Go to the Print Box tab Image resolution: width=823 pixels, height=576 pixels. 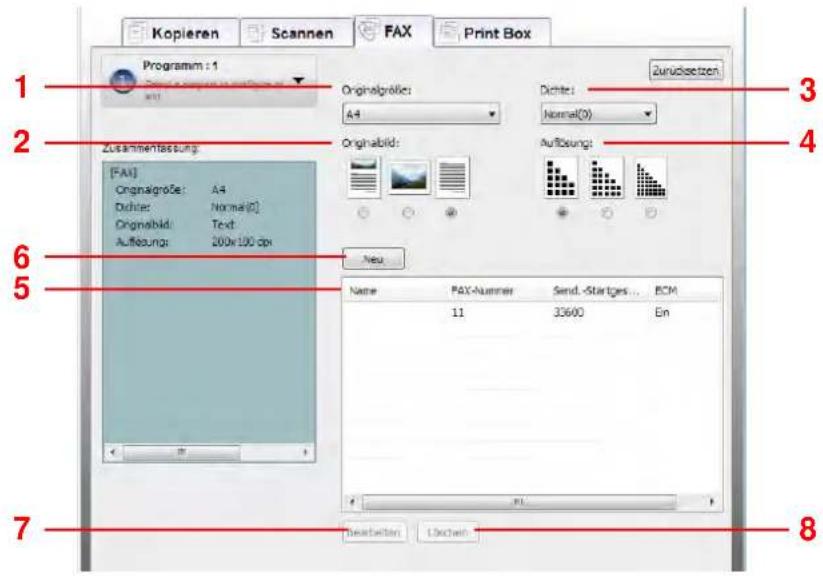coord(492,33)
